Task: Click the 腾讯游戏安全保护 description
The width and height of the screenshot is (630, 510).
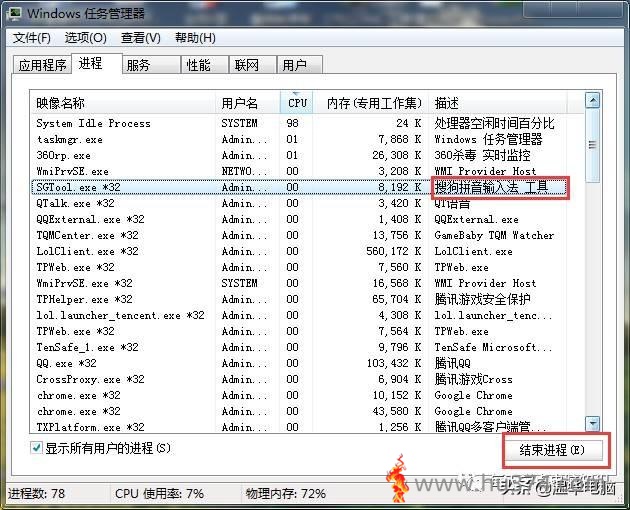Action: [x=482, y=299]
